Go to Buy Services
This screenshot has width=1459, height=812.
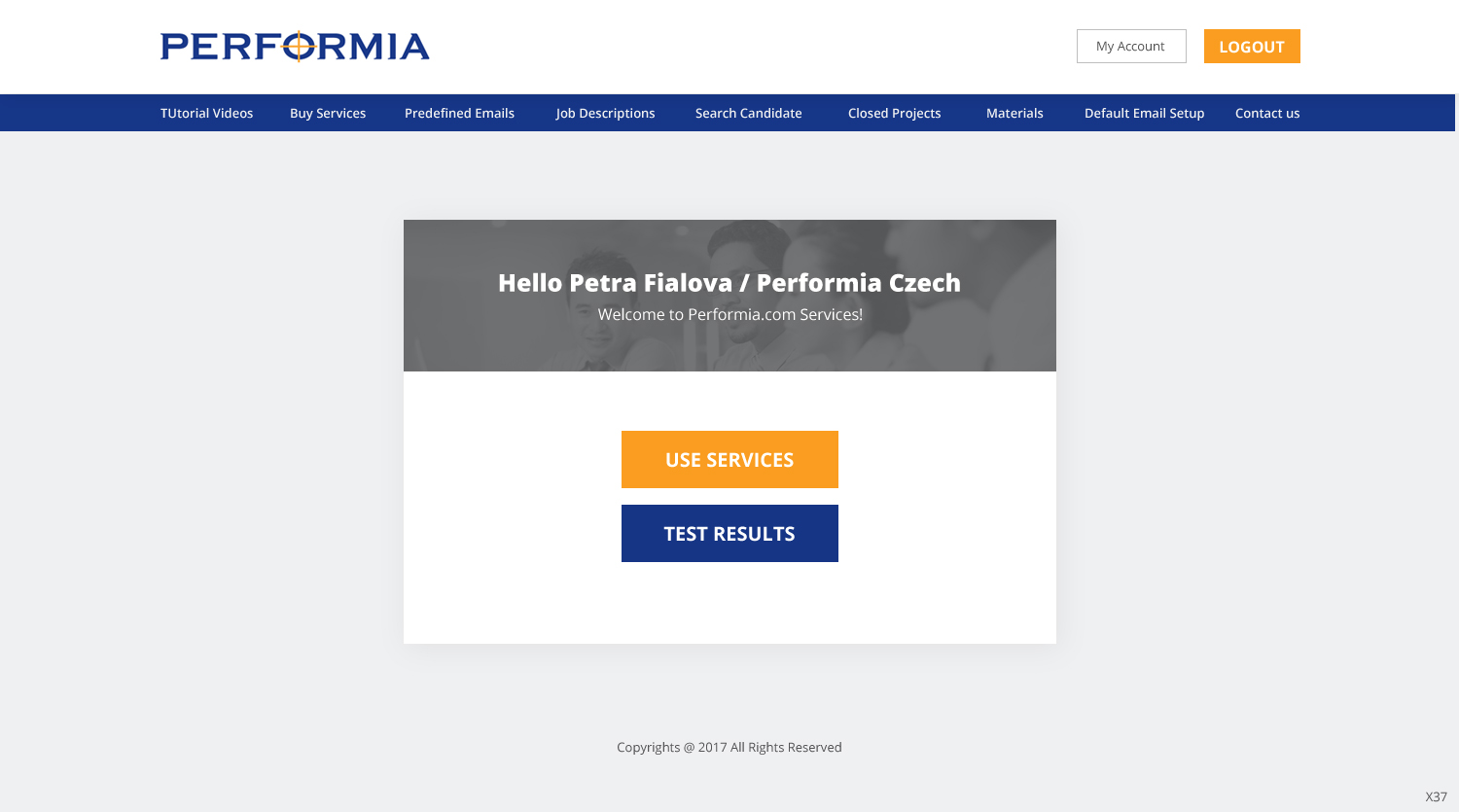pos(328,113)
